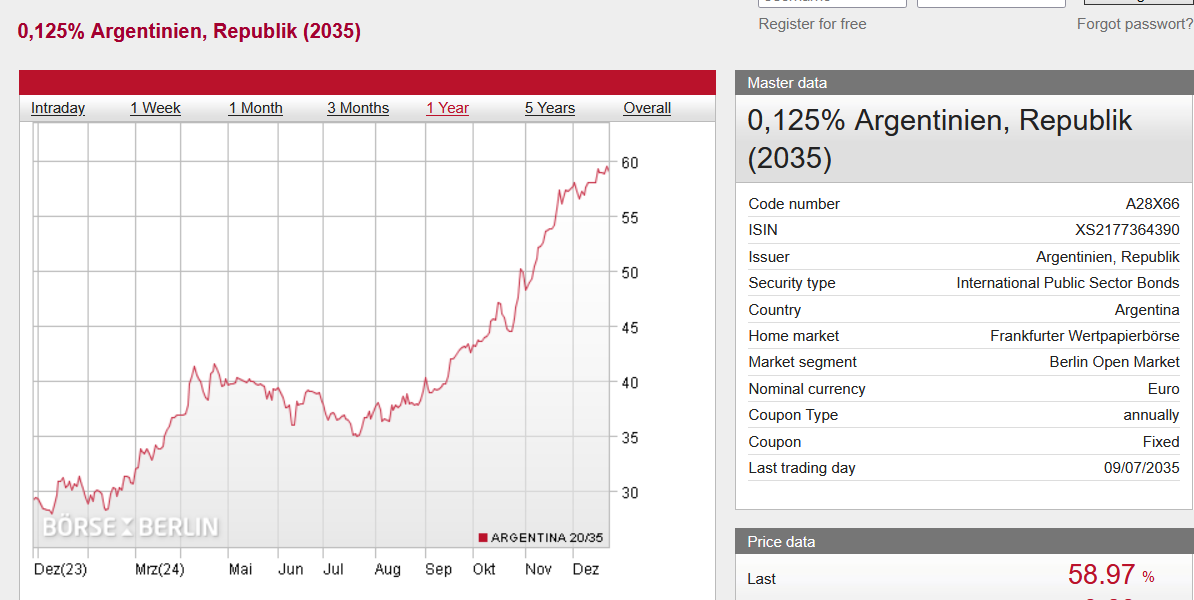Click the Master data panel header
Screen dimensions: 1194x600
[x=964, y=83]
